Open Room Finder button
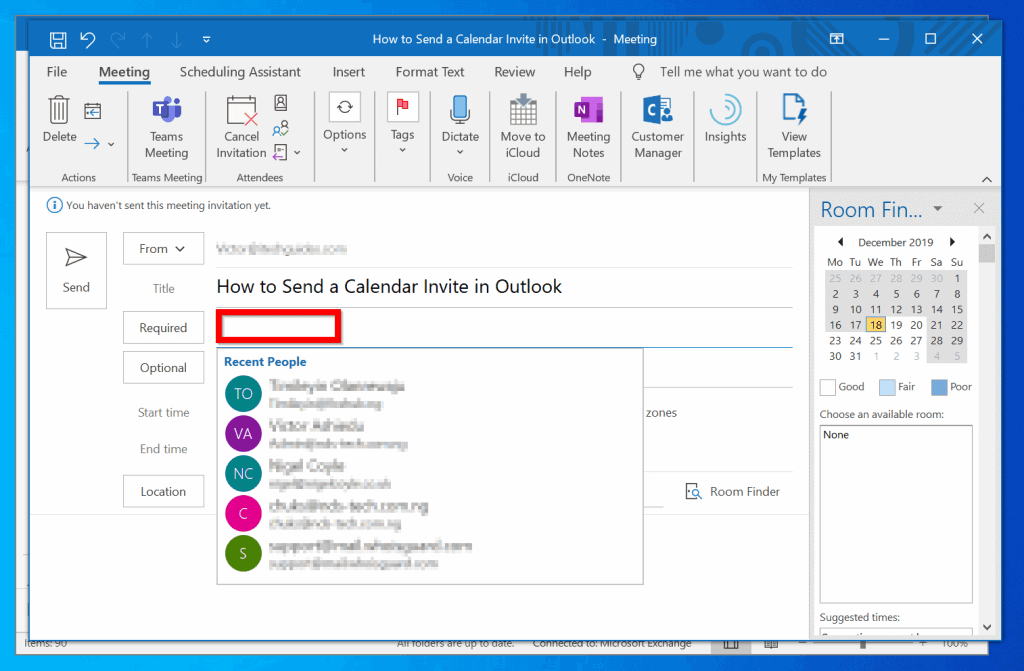This screenshot has width=1024, height=671. 733,491
